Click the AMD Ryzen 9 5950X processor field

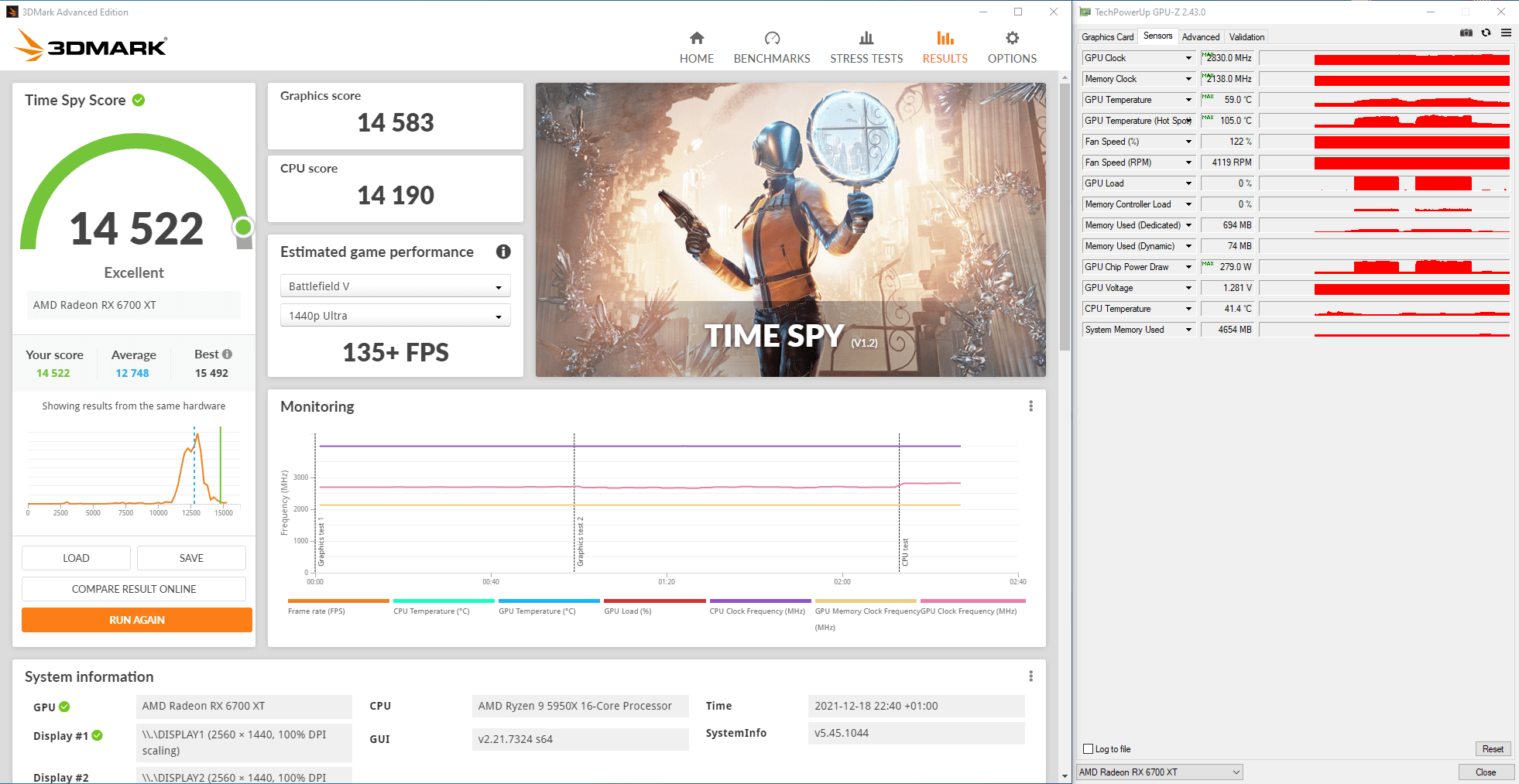[580, 706]
